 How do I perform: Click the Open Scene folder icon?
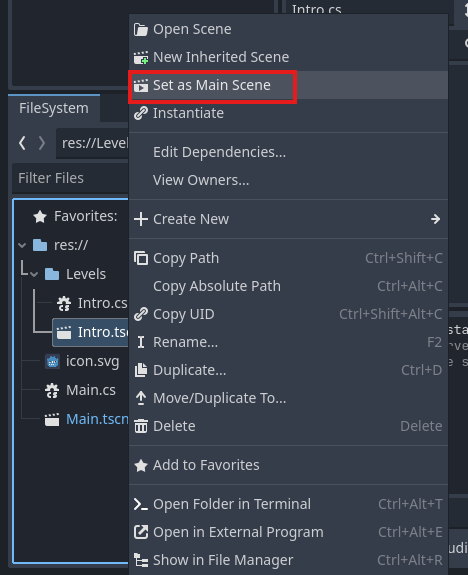point(141,29)
